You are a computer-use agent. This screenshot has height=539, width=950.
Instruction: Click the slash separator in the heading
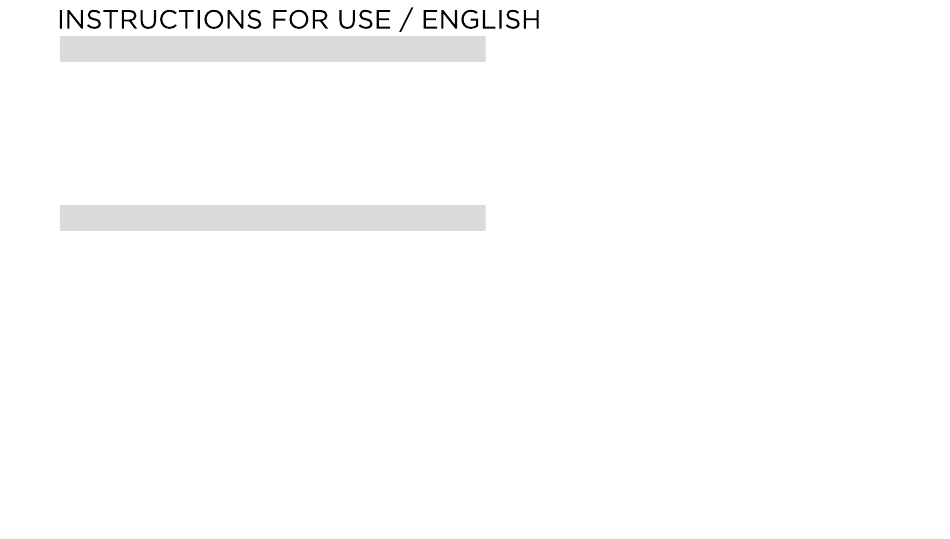(x=406, y=20)
